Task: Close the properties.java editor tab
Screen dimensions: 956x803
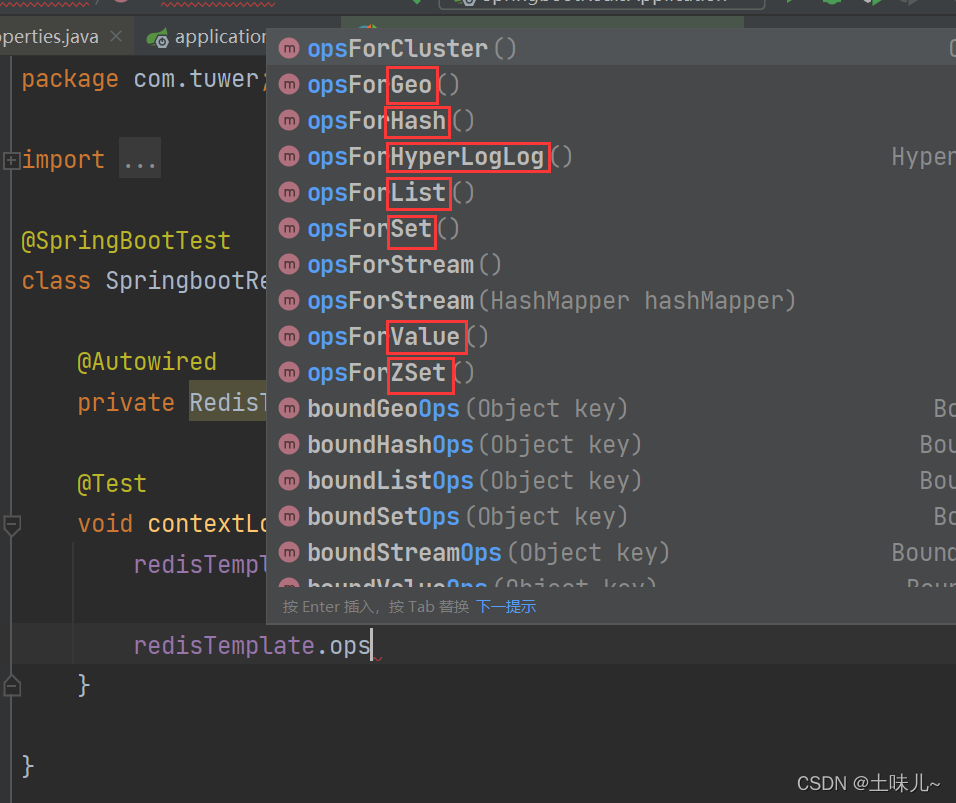Action: point(116,37)
